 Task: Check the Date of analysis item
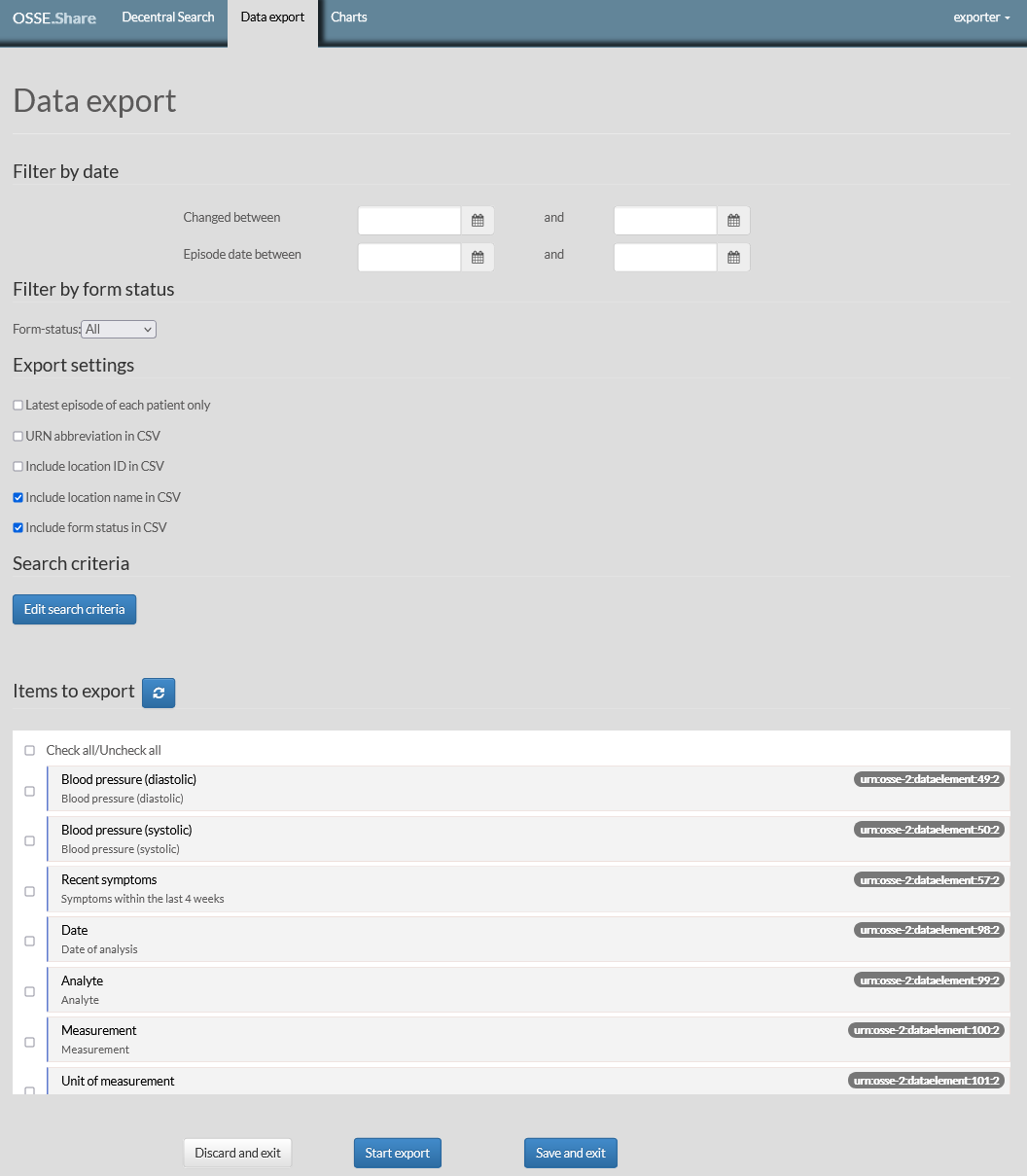pyautogui.click(x=29, y=941)
